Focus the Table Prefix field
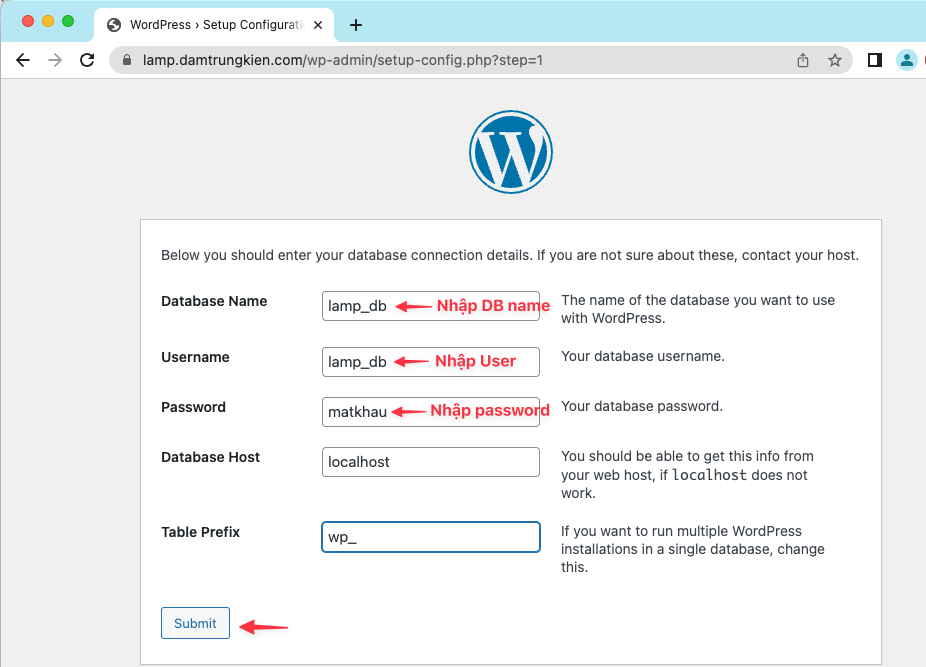 click(431, 537)
